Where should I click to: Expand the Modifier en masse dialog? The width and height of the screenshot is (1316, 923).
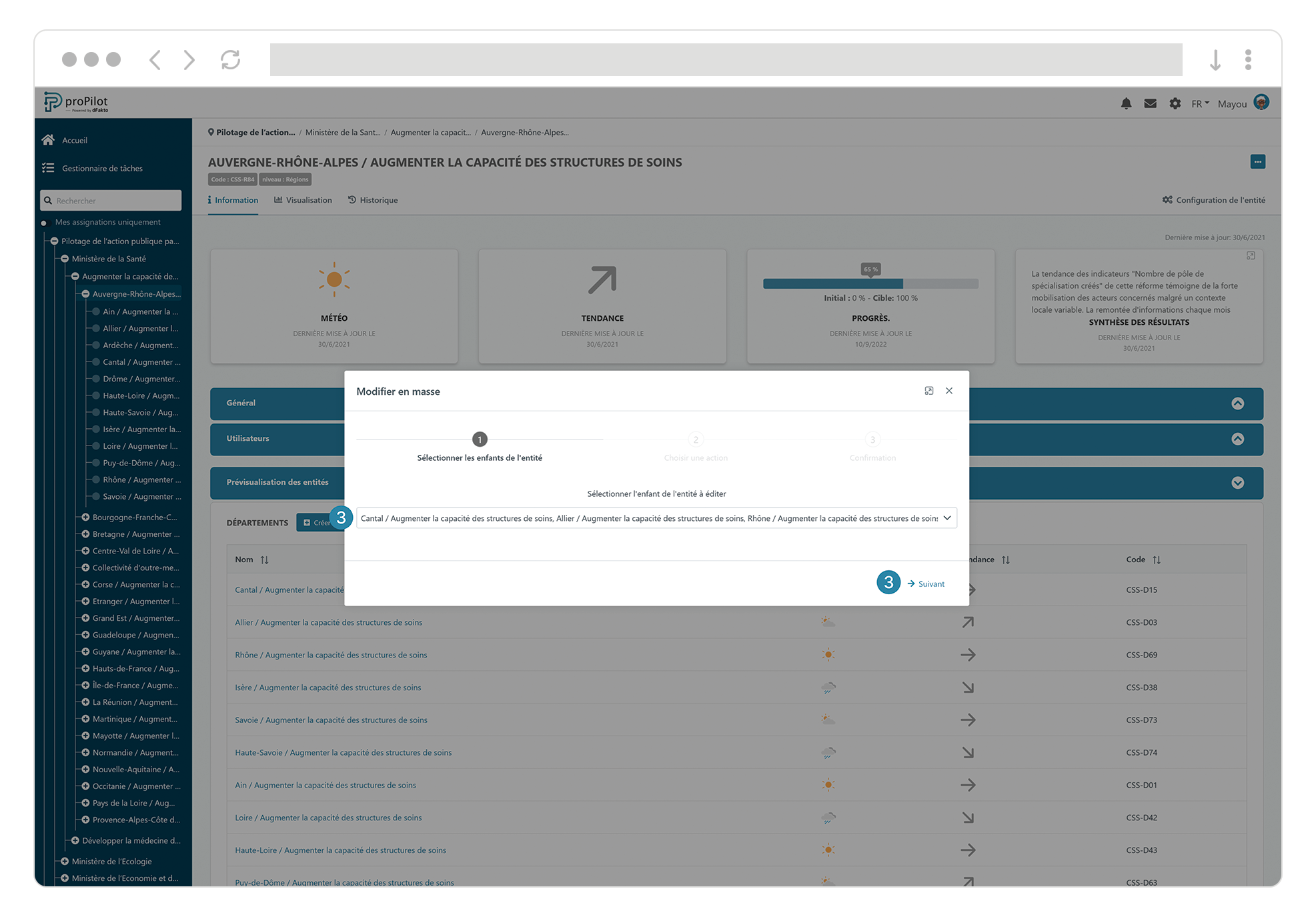pyautogui.click(x=928, y=391)
